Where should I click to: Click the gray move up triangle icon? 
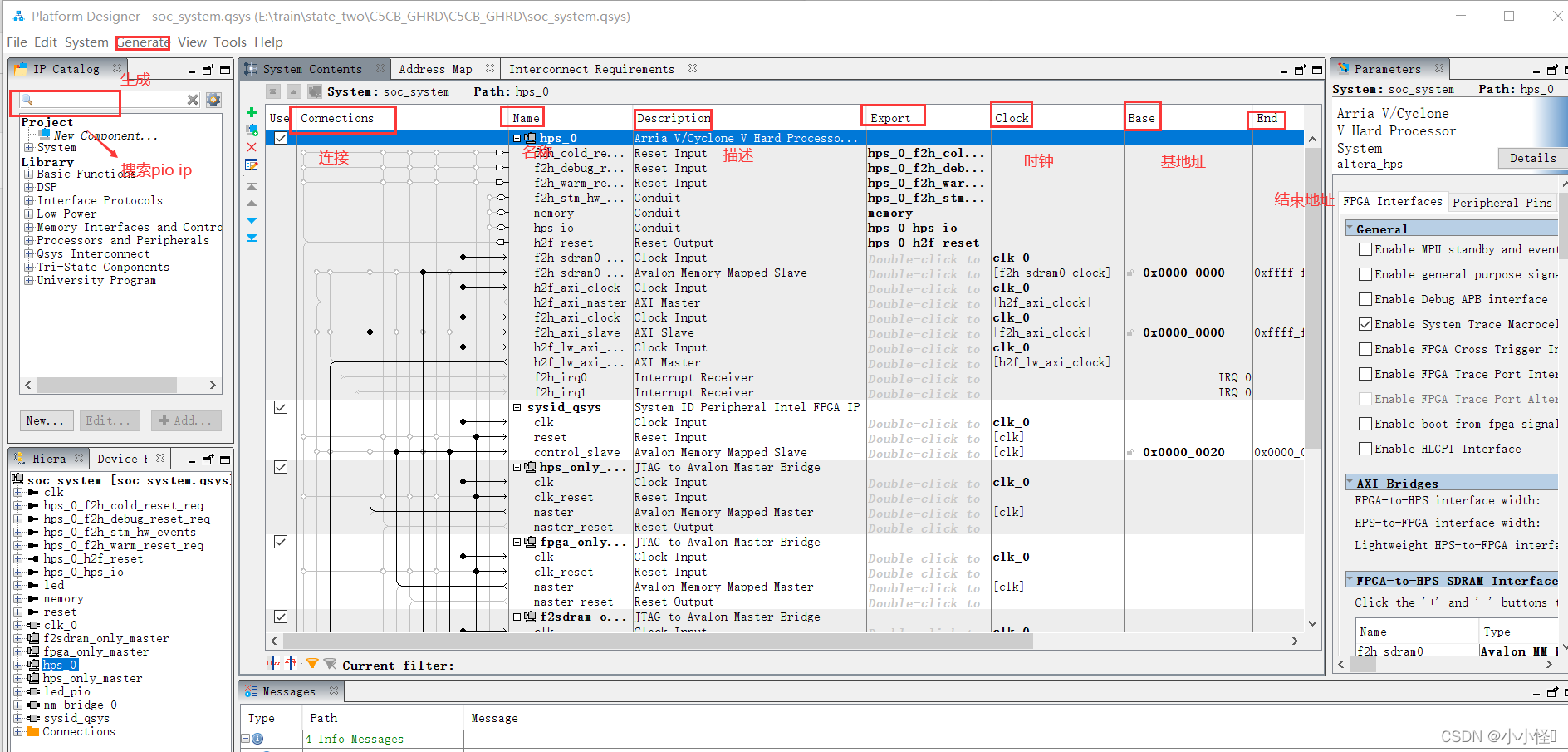click(252, 204)
